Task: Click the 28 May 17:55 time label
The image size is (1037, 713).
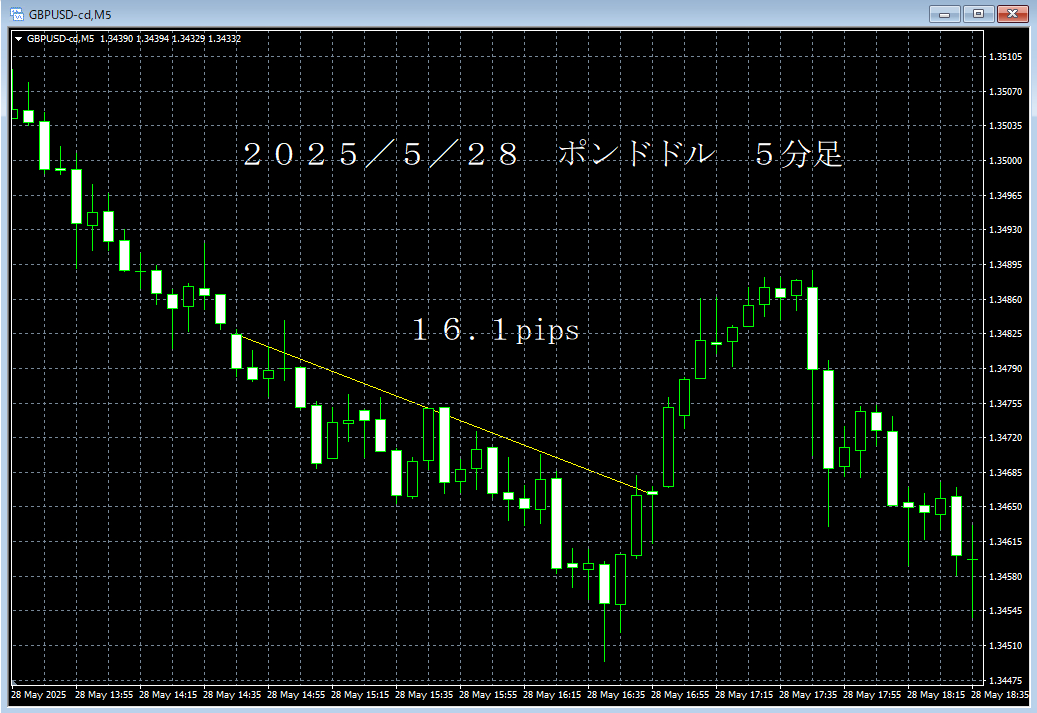Action: coord(872,694)
